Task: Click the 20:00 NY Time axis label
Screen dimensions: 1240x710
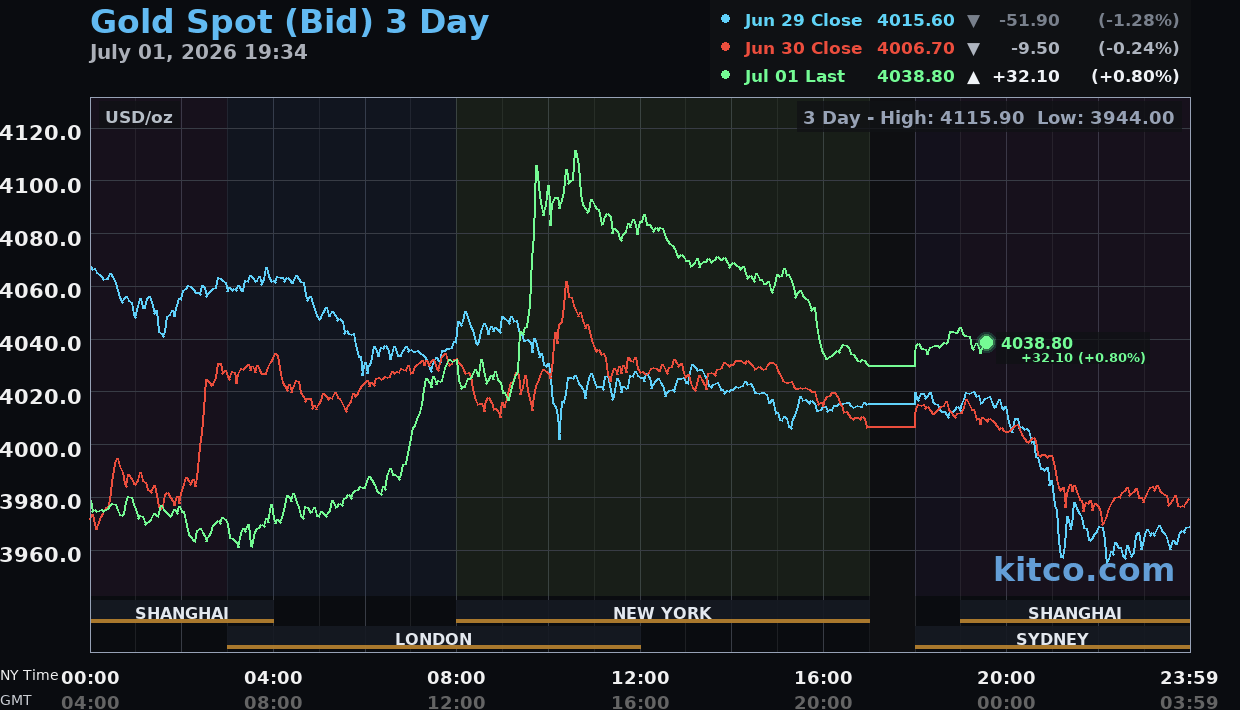Action: [x=1006, y=678]
